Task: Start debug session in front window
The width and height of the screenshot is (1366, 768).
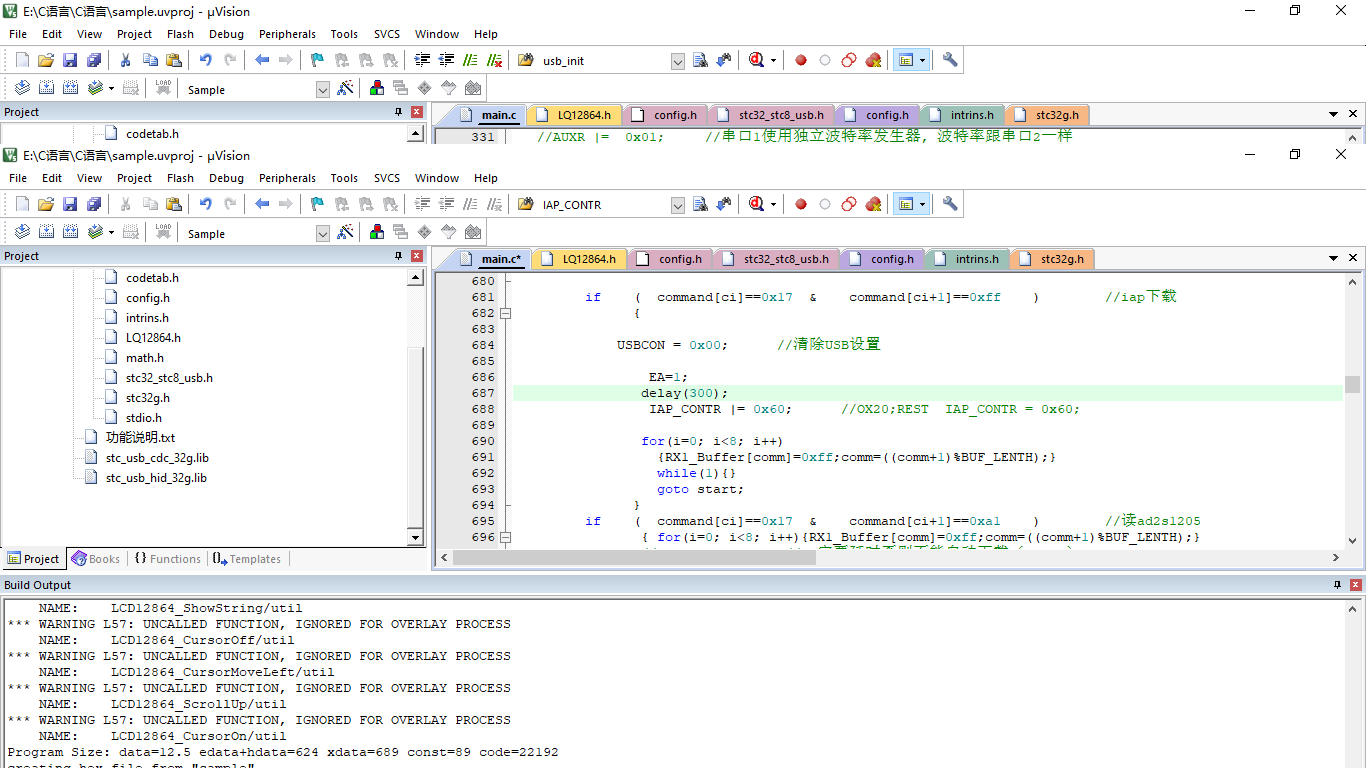Action: (x=757, y=204)
